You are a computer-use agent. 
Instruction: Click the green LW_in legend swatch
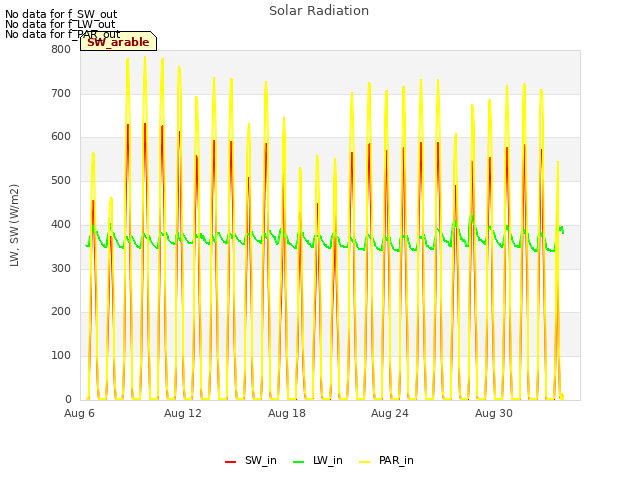[x=299, y=462]
